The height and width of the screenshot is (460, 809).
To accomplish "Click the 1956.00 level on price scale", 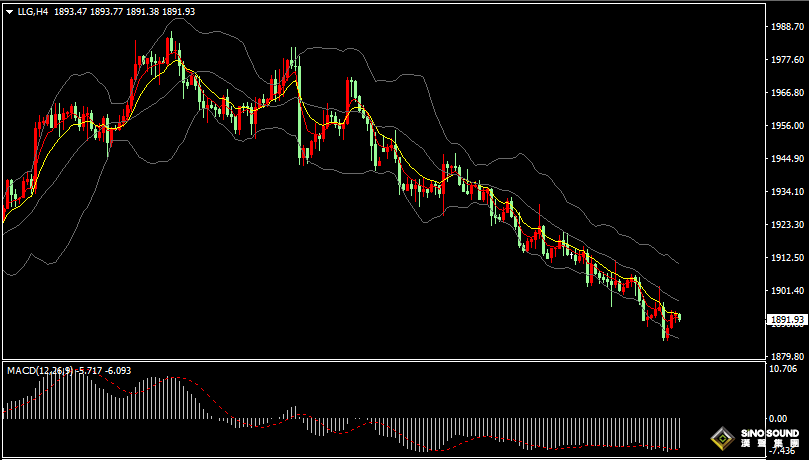I will tap(786, 126).
